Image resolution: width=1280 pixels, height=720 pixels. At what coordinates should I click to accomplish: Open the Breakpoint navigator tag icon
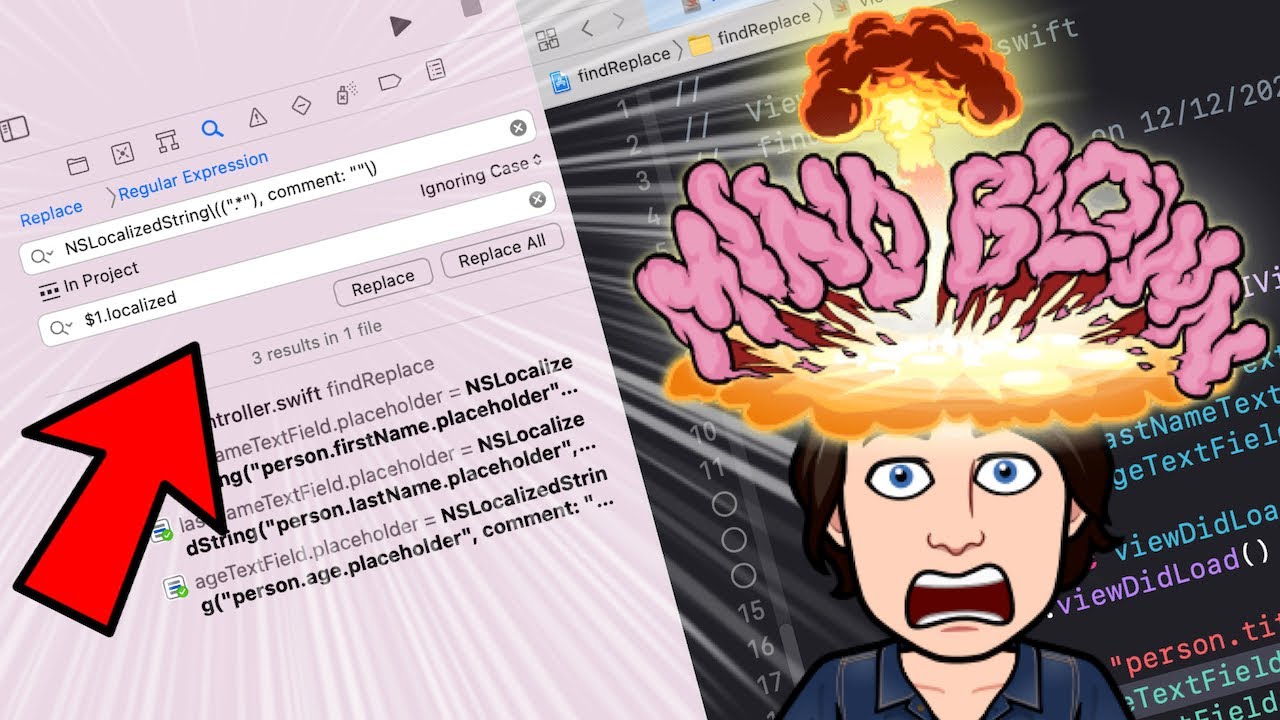[x=390, y=81]
